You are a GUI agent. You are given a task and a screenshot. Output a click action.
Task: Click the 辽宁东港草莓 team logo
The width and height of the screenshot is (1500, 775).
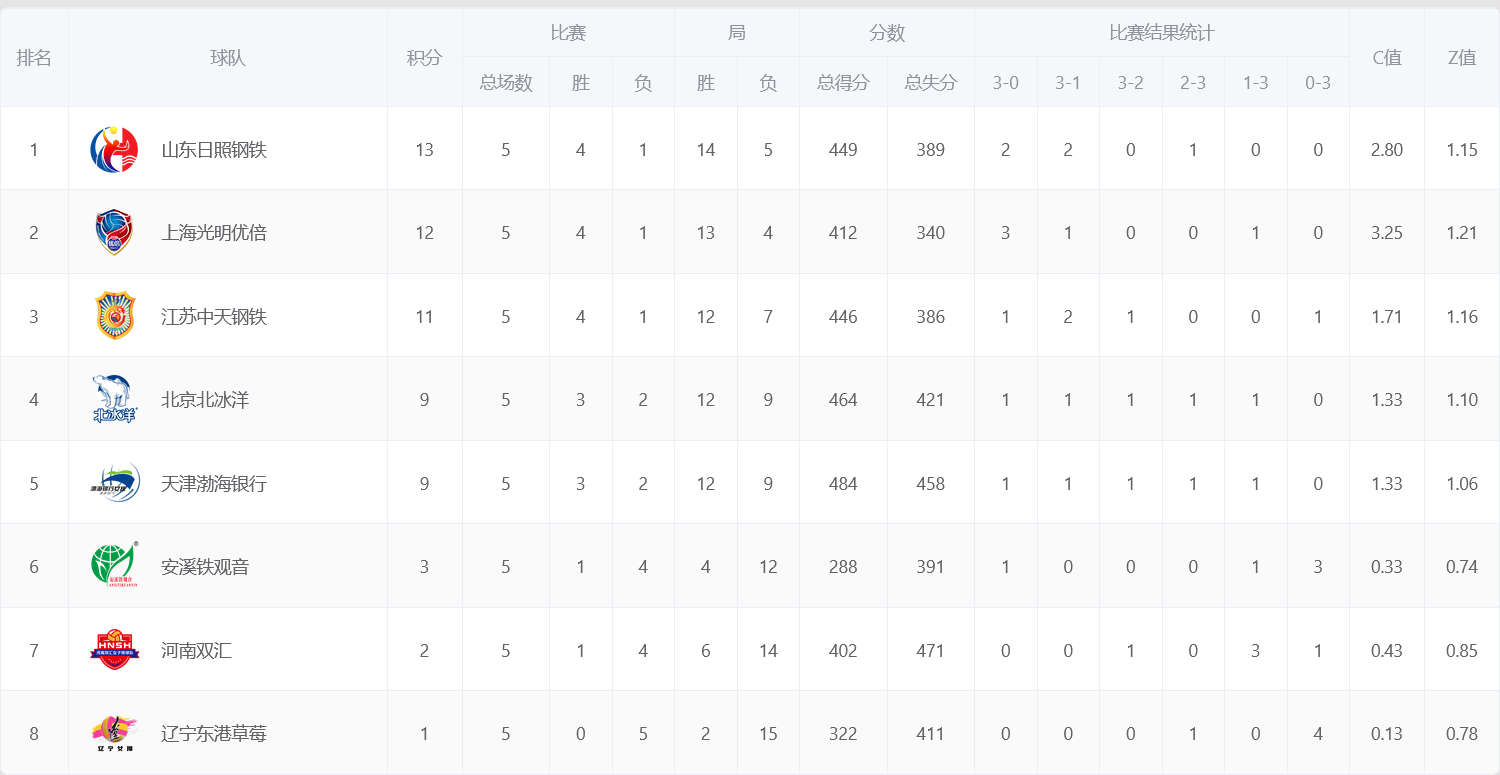click(114, 733)
